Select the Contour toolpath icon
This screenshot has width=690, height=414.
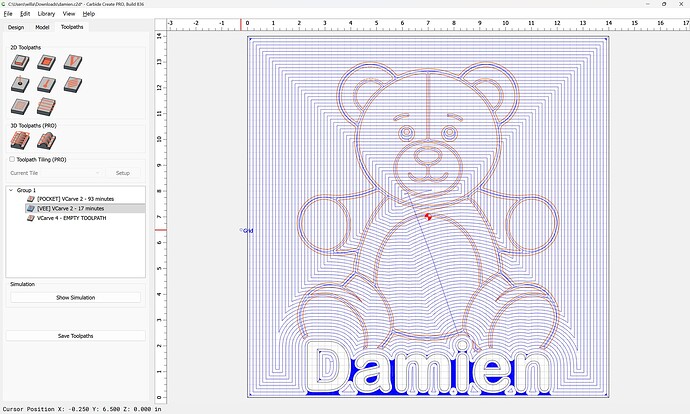click(x=19, y=63)
